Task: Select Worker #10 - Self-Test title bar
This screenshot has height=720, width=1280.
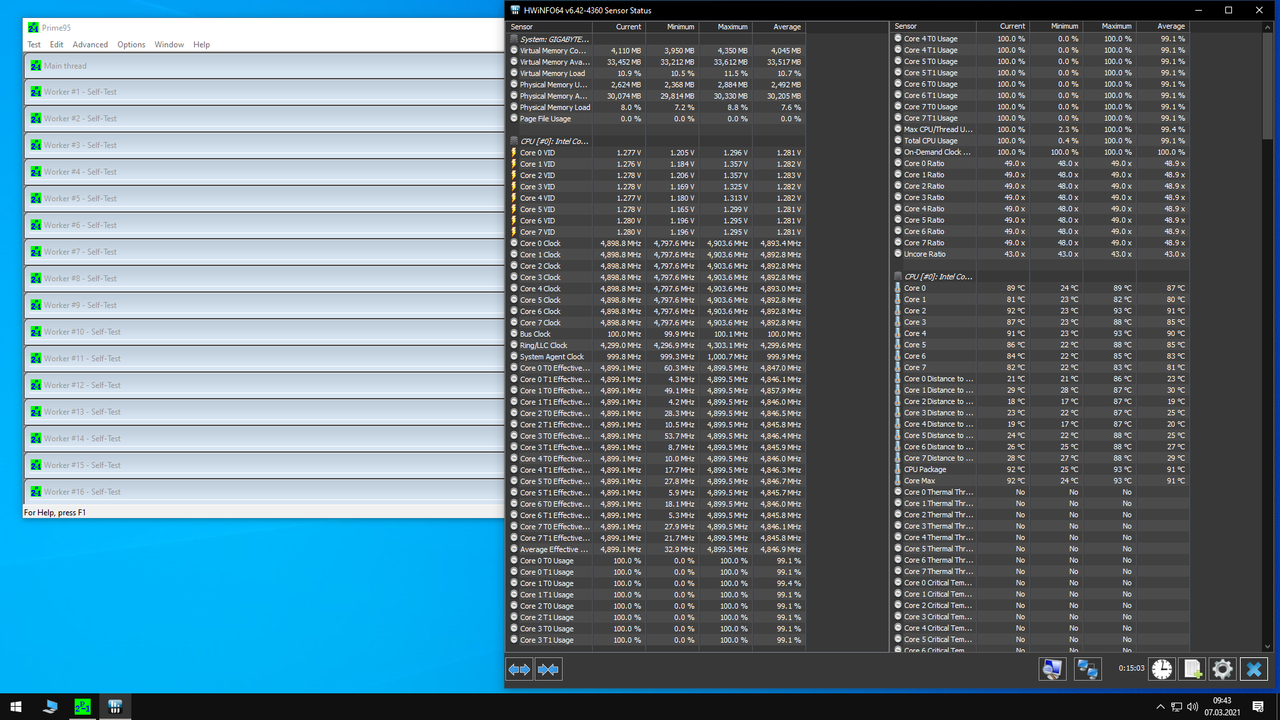Action: [x=264, y=332]
